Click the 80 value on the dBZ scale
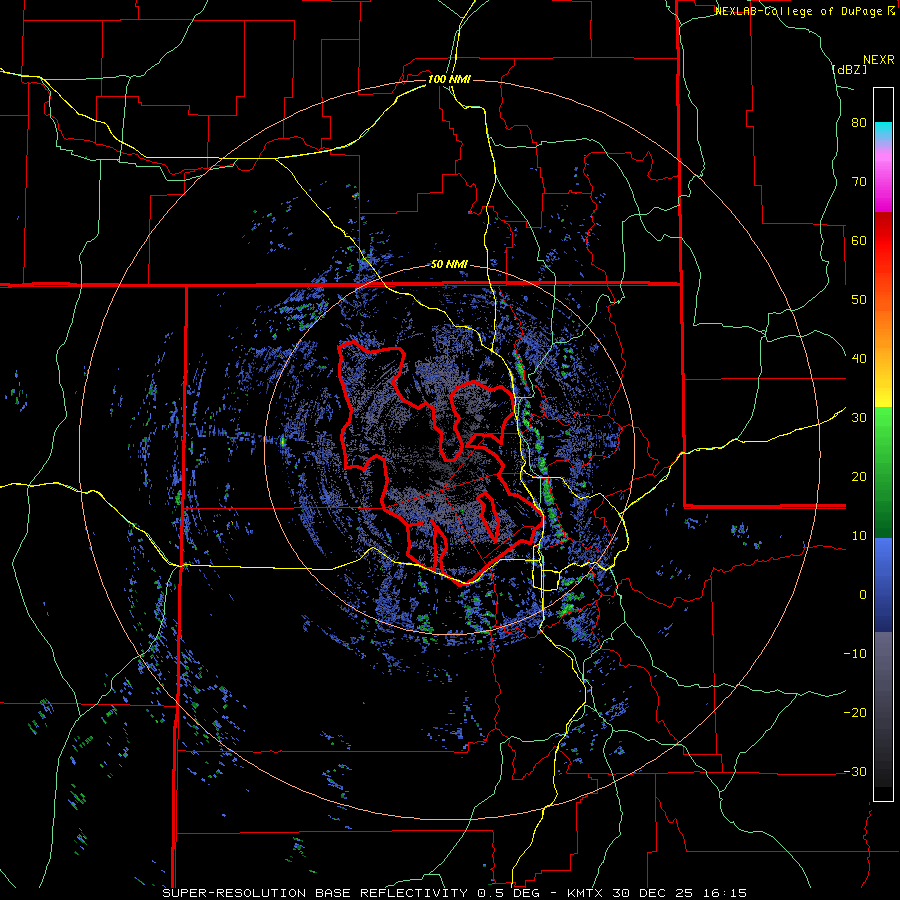900x900 pixels. point(859,123)
